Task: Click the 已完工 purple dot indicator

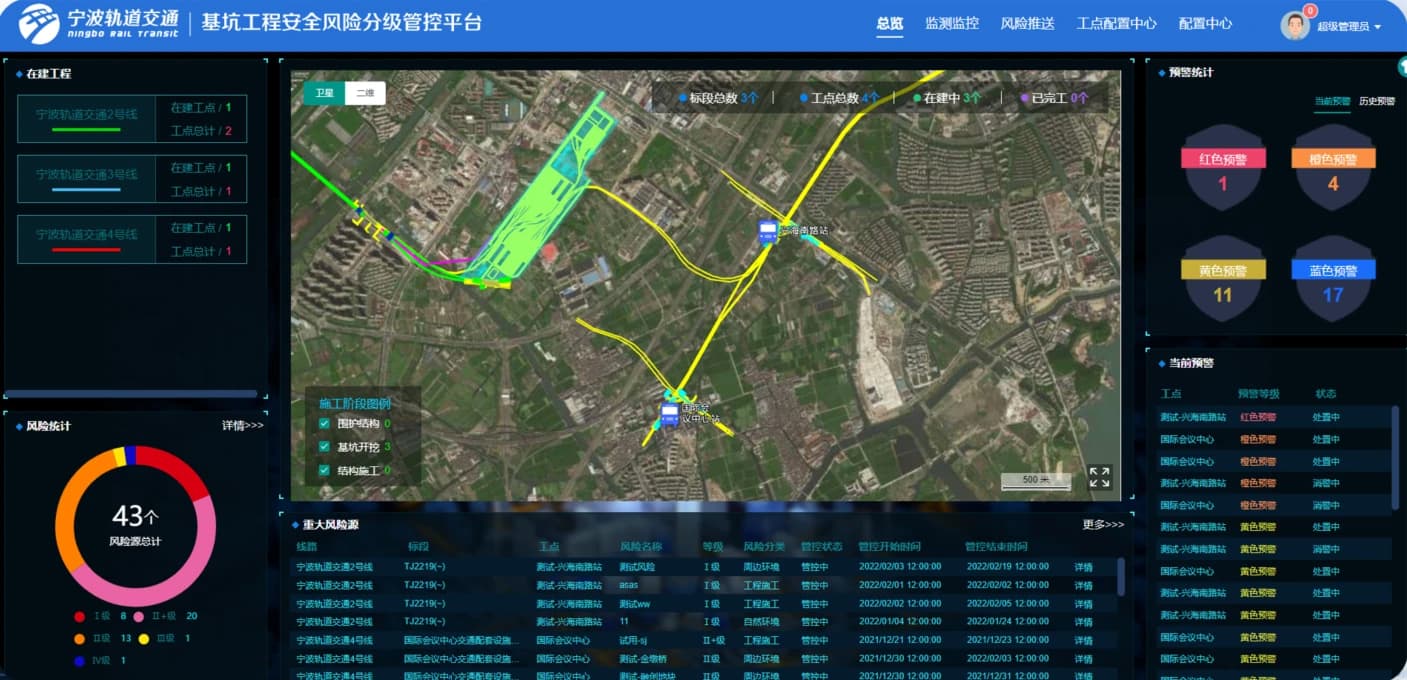Action: coord(1024,98)
